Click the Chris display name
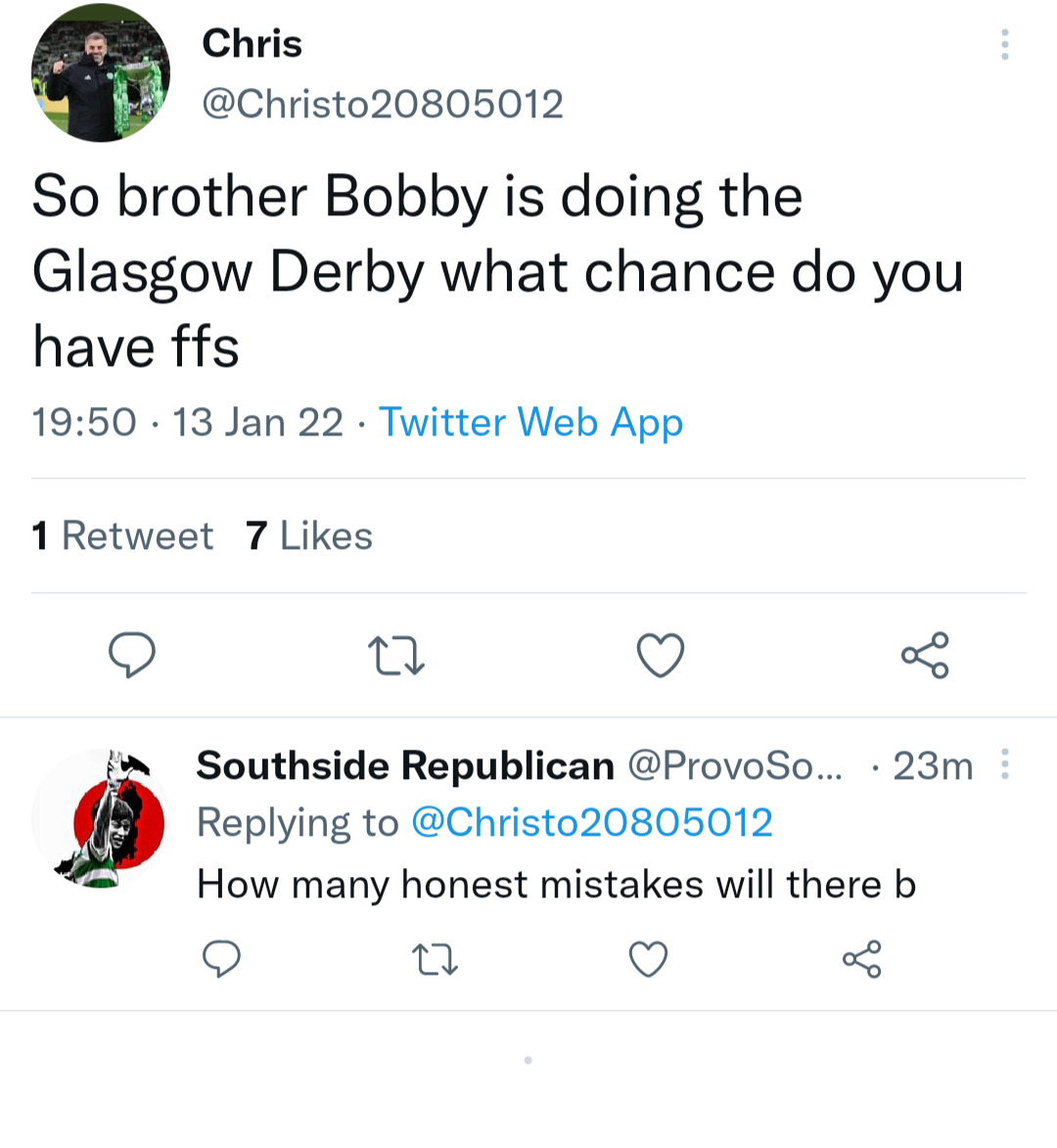The width and height of the screenshot is (1057, 1148). coord(252,44)
